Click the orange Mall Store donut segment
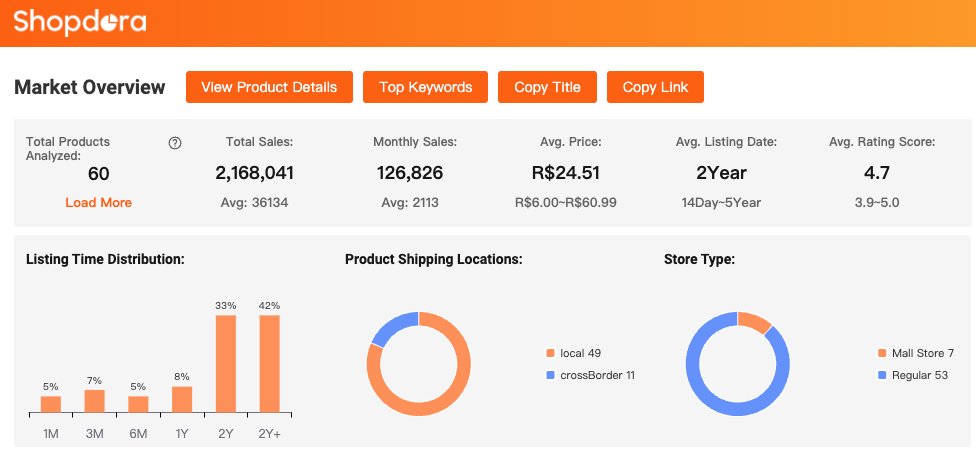This screenshot has width=976, height=454. tap(756, 322)
